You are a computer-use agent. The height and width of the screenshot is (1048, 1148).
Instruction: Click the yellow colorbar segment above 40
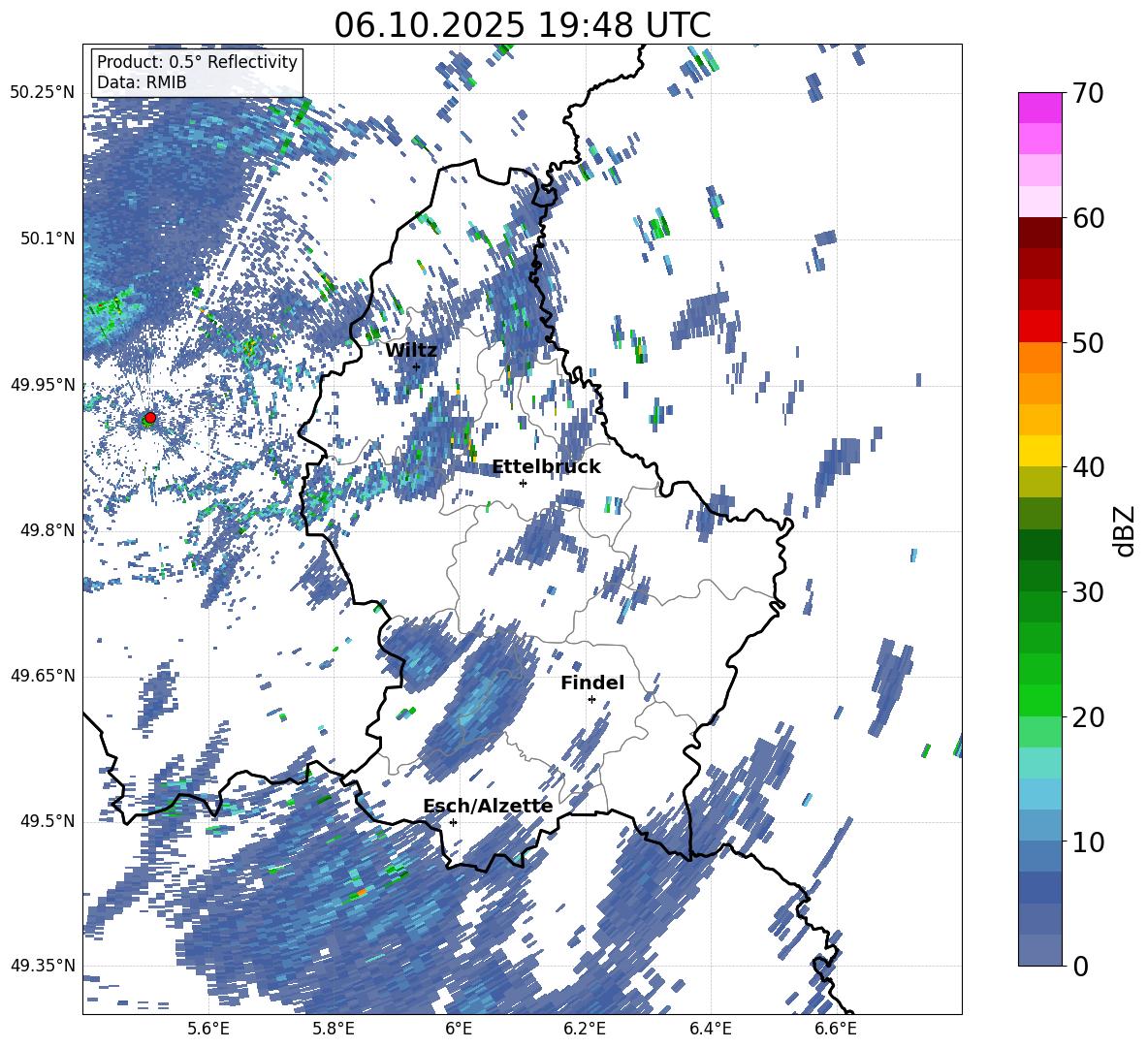tap(1039, 451)
